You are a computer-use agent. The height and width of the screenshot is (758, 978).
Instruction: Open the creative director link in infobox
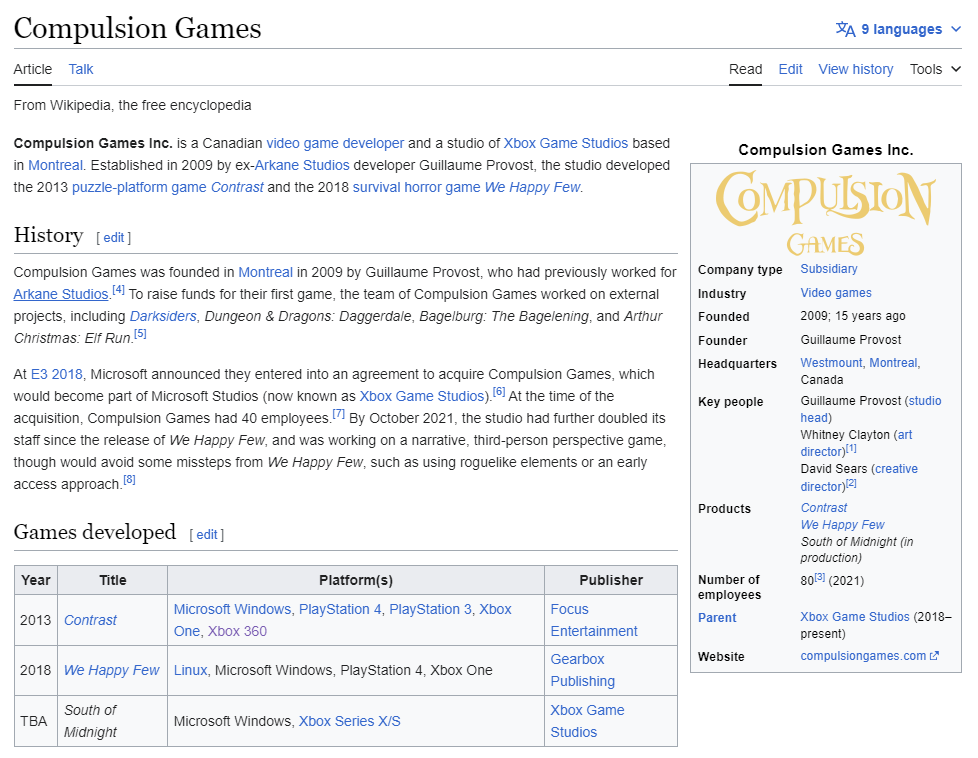(859, 477)
